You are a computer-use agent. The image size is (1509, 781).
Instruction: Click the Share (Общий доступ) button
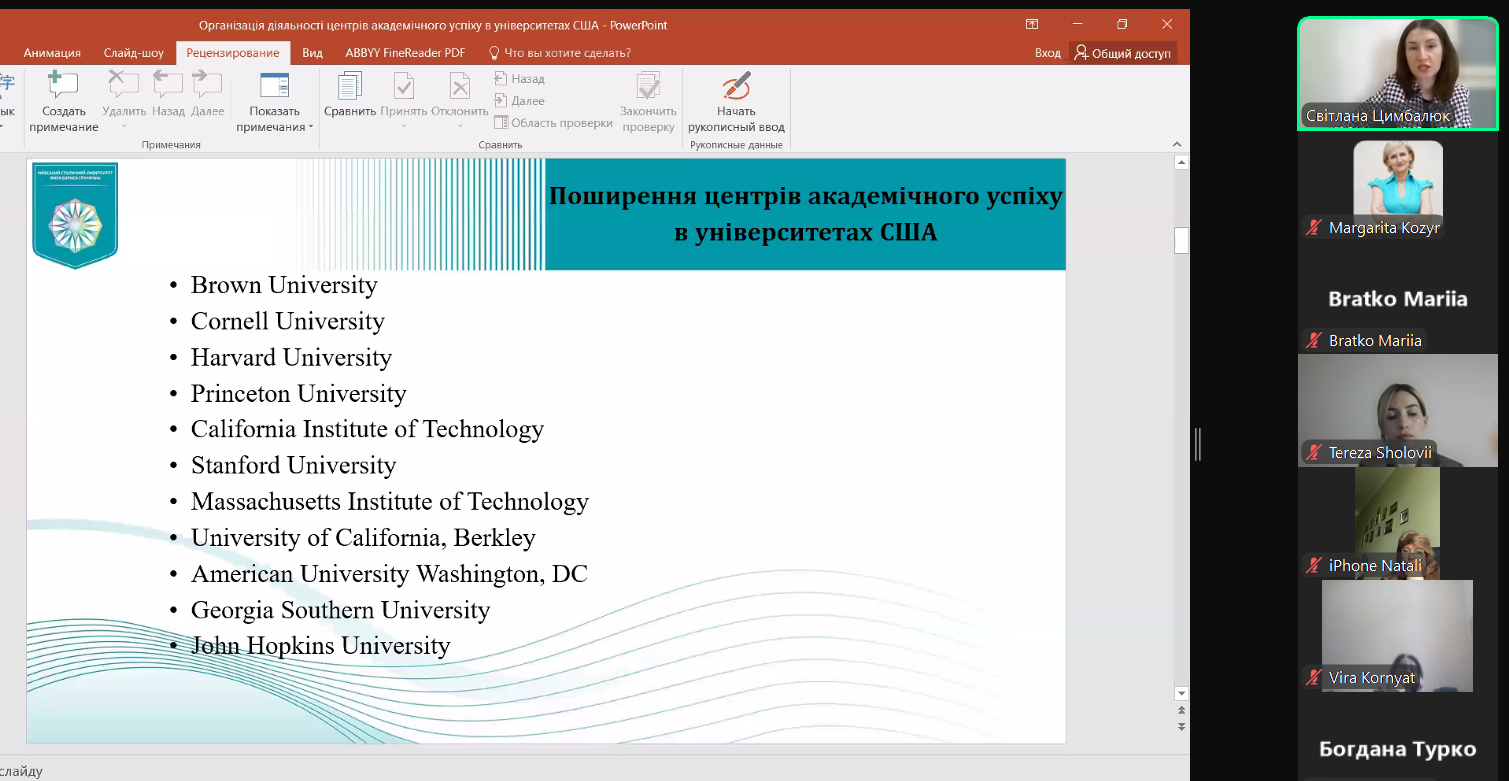tap(1122, 53)
